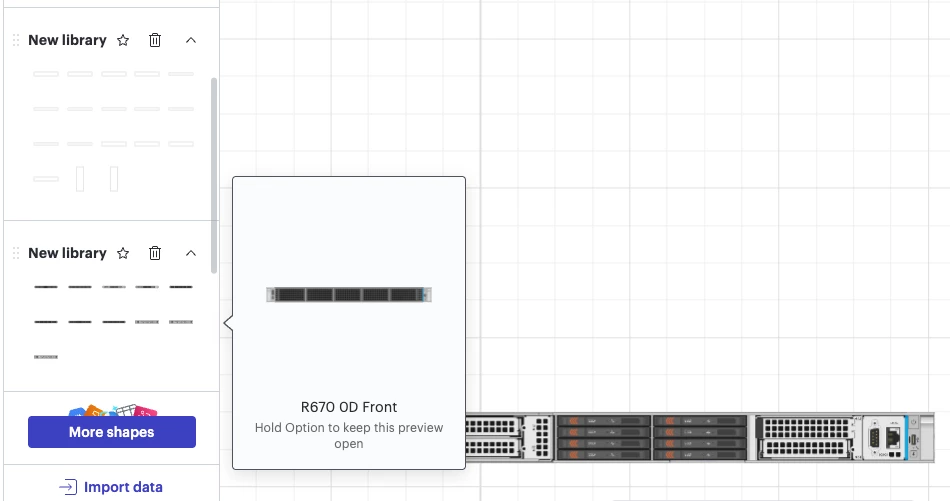Screen dimensions: 950x501
Task: Click the Import data arrow icon
Action: coord(68,487)
